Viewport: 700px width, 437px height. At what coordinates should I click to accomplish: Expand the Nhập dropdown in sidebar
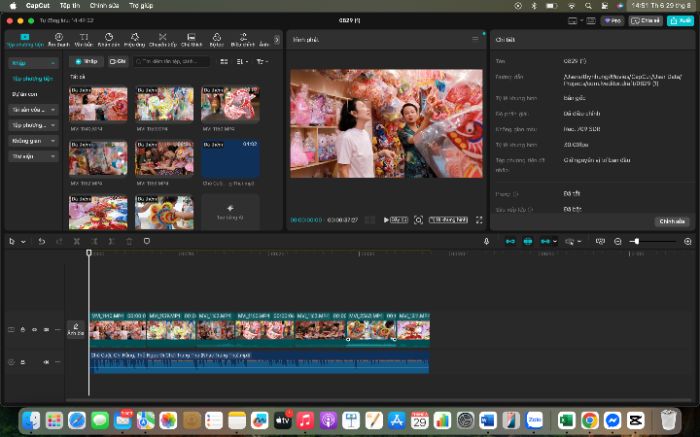click(x=33, y=63)
